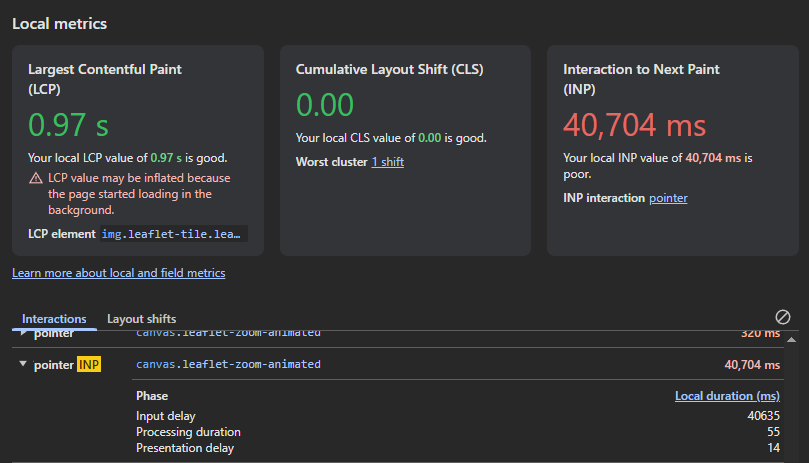809x463 pixels.
Task: Open Learn more about local and field metrics
Action: click(118, 273)
